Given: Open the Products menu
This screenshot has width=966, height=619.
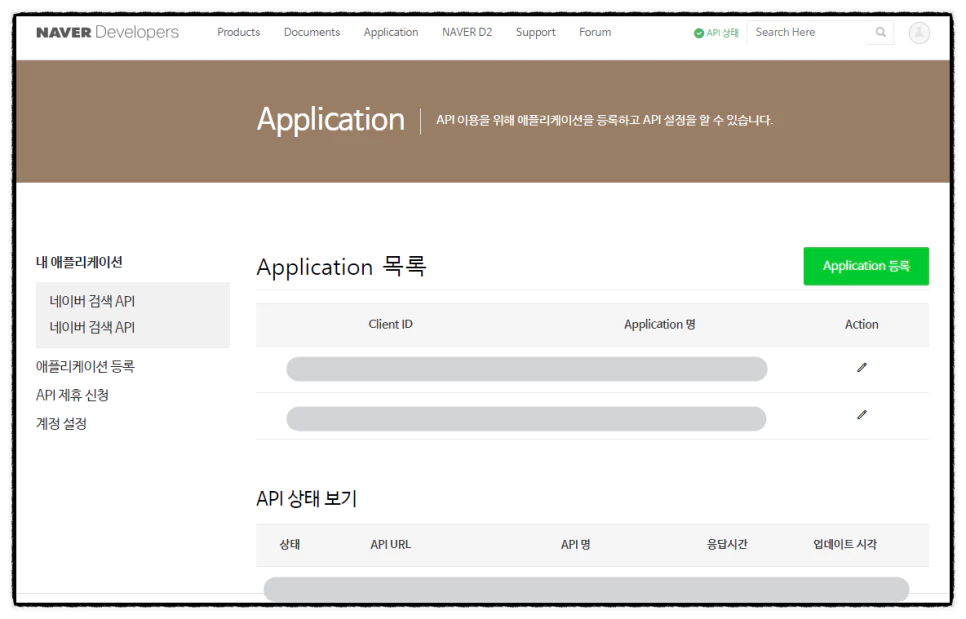Looking at the screenshot, I should click(x=238, y=32).
